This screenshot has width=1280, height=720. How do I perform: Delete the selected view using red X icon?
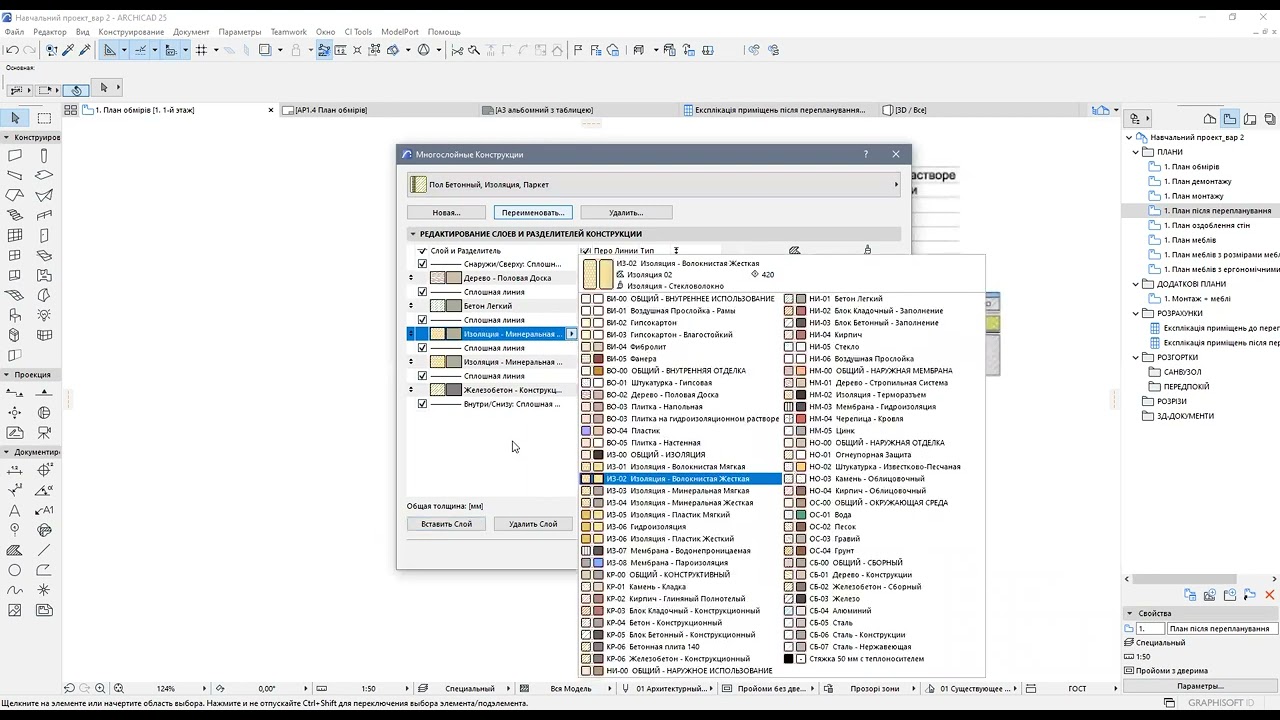point(1270,595)
